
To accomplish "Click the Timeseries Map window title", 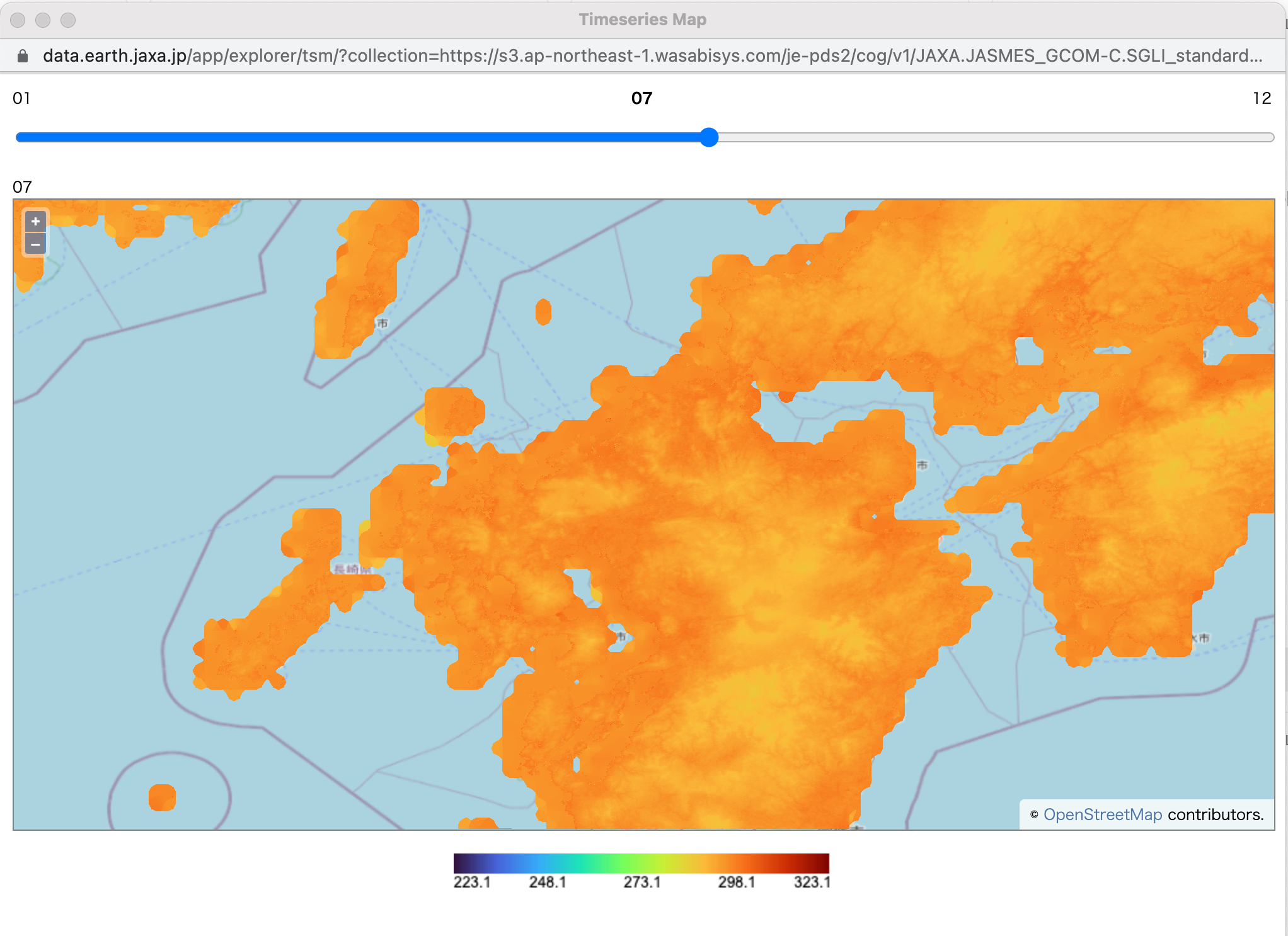I will 642,20.
